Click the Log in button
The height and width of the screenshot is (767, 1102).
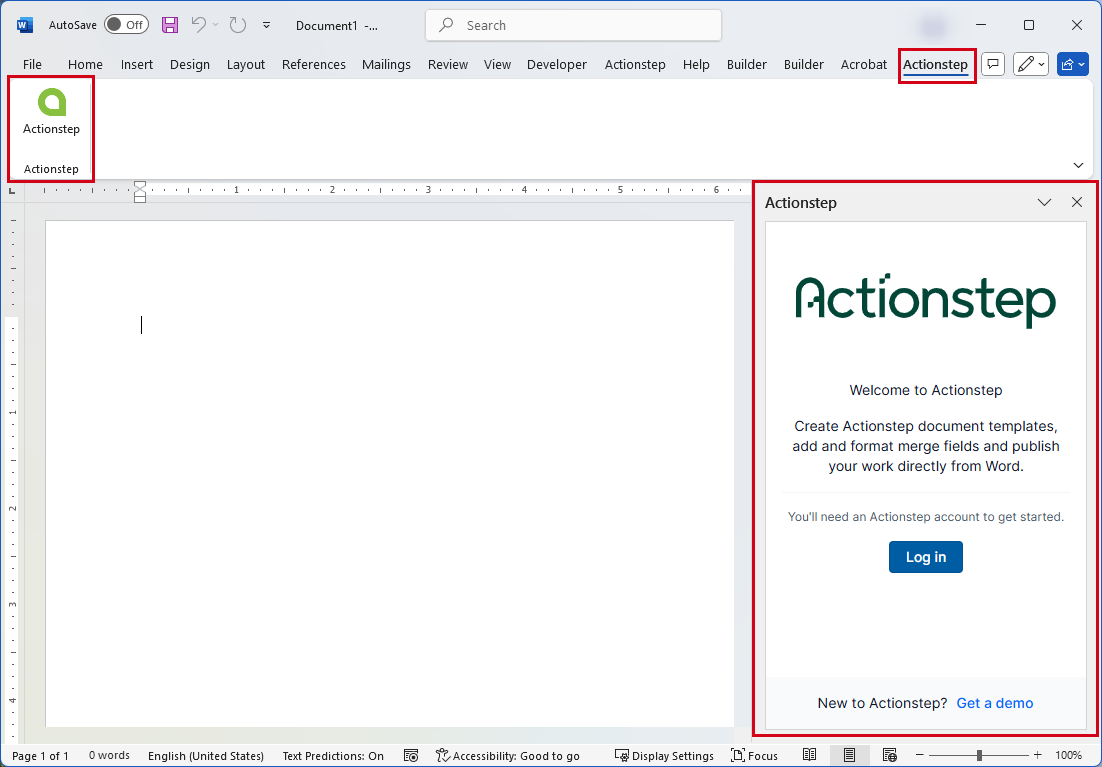[x=926, y=557]
